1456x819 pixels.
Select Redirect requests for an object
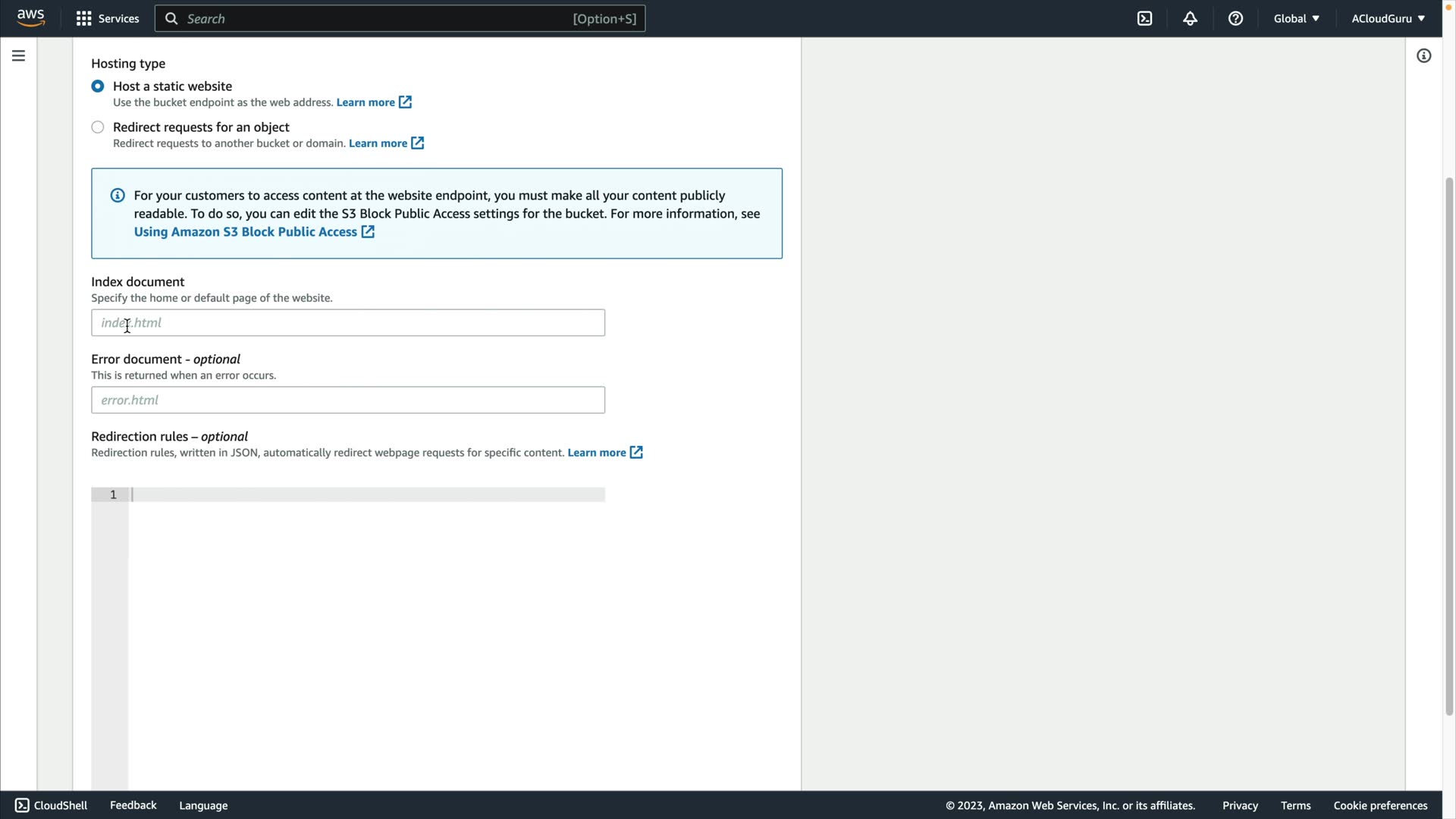tap(98, 127)
